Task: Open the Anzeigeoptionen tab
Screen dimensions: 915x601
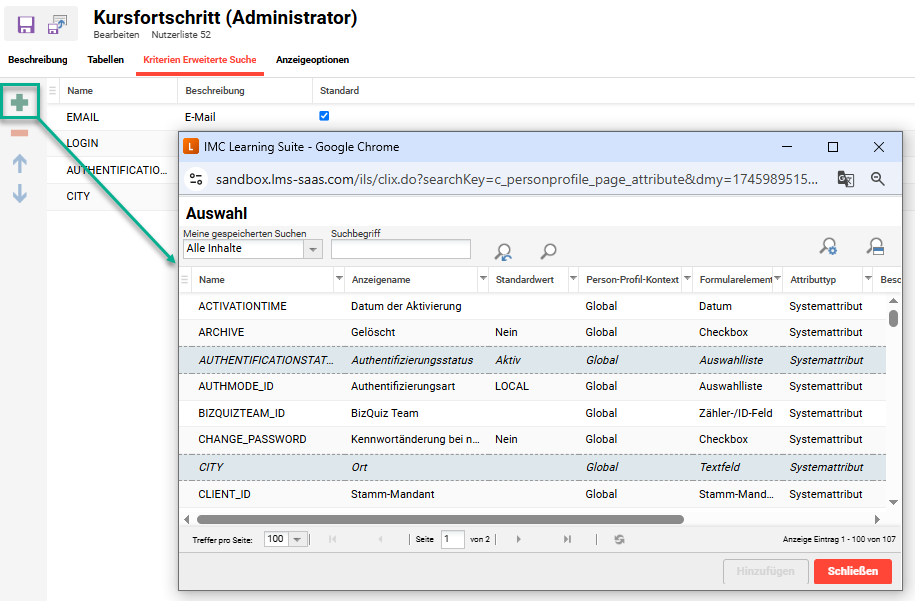Action: coord(312,60)
